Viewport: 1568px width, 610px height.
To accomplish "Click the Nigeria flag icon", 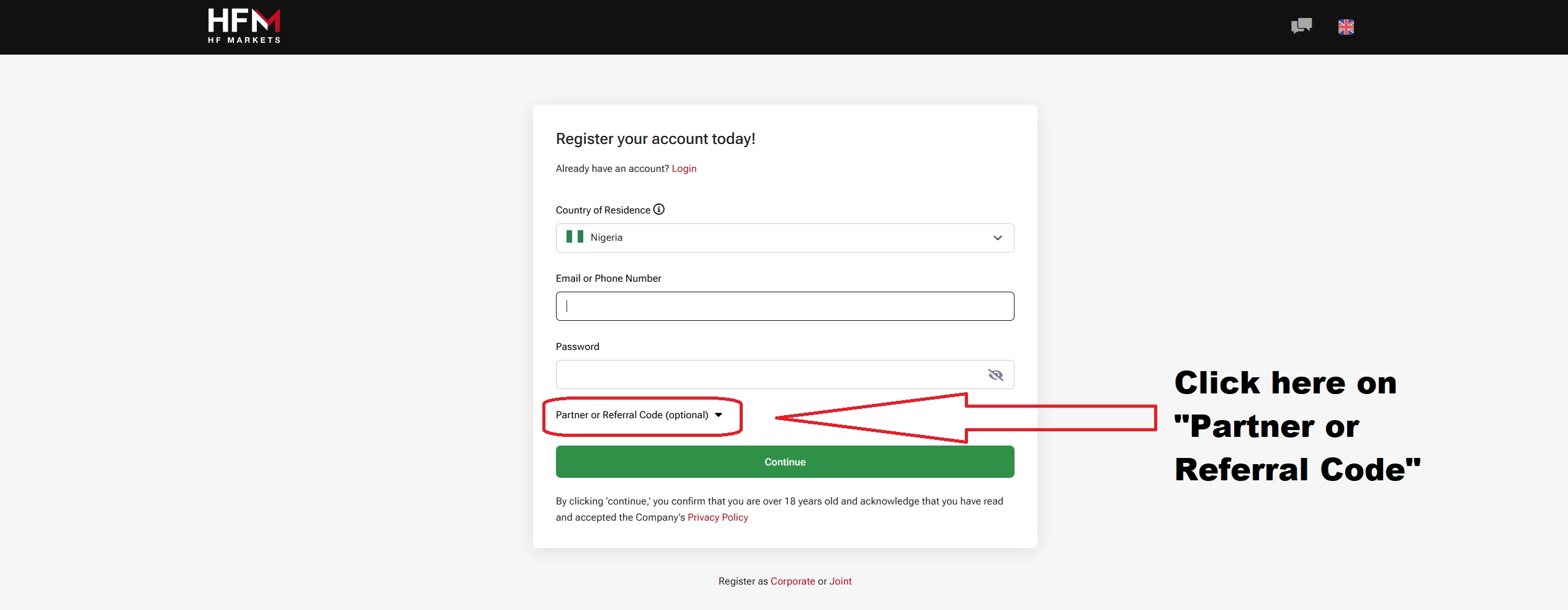I will pos(575,237).
